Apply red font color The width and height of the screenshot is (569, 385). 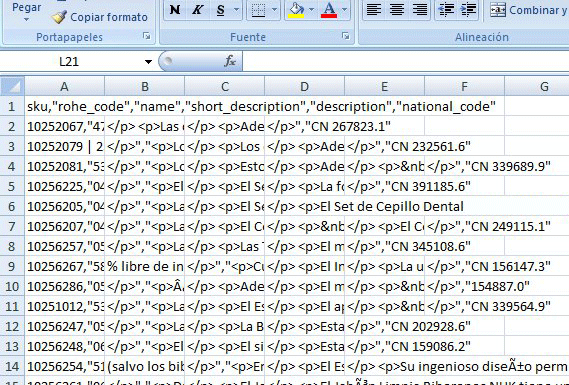tap(329, 10)
